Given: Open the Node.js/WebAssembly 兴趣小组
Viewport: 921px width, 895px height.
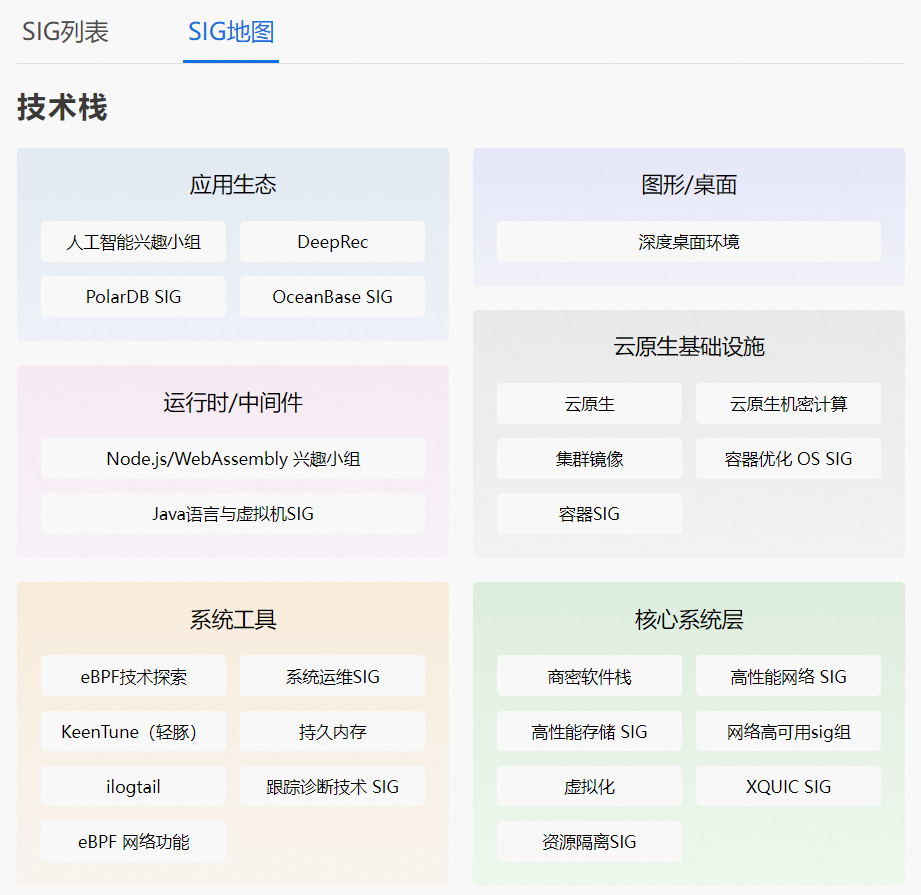Looking at the screenshot, I should pos(232,458).
